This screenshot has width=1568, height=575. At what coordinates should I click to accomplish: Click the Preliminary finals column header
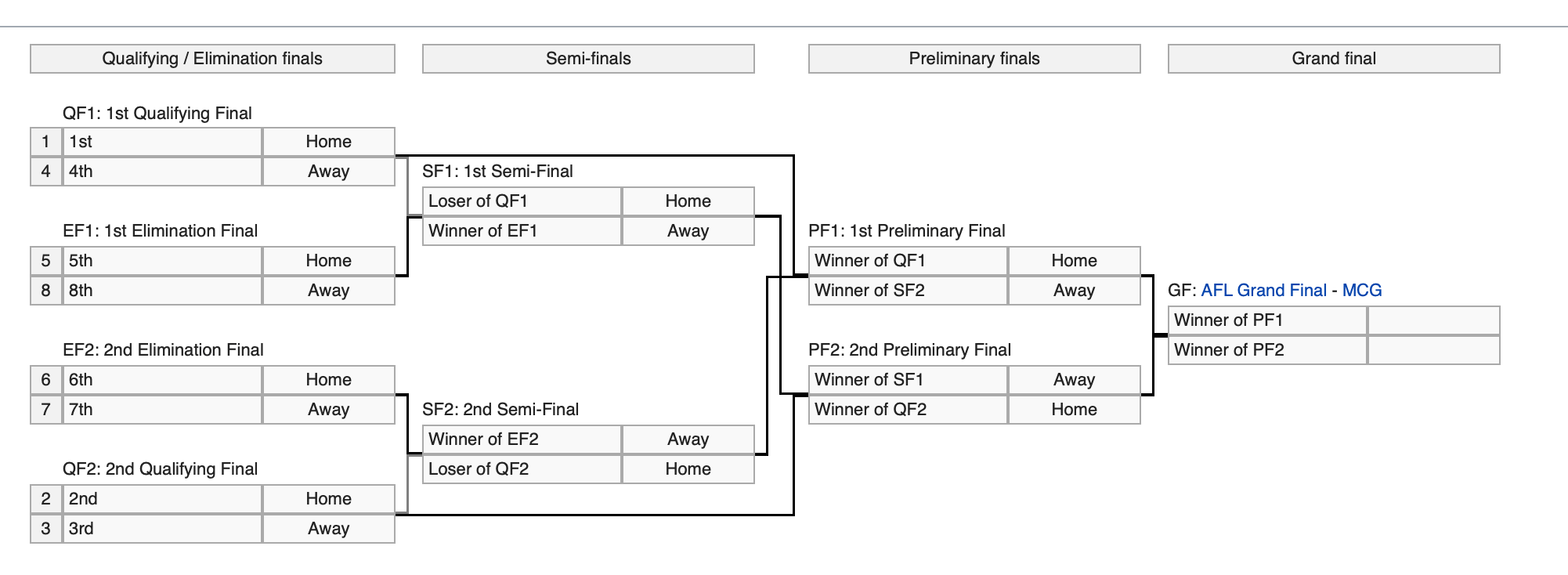[x=974, y=59]
